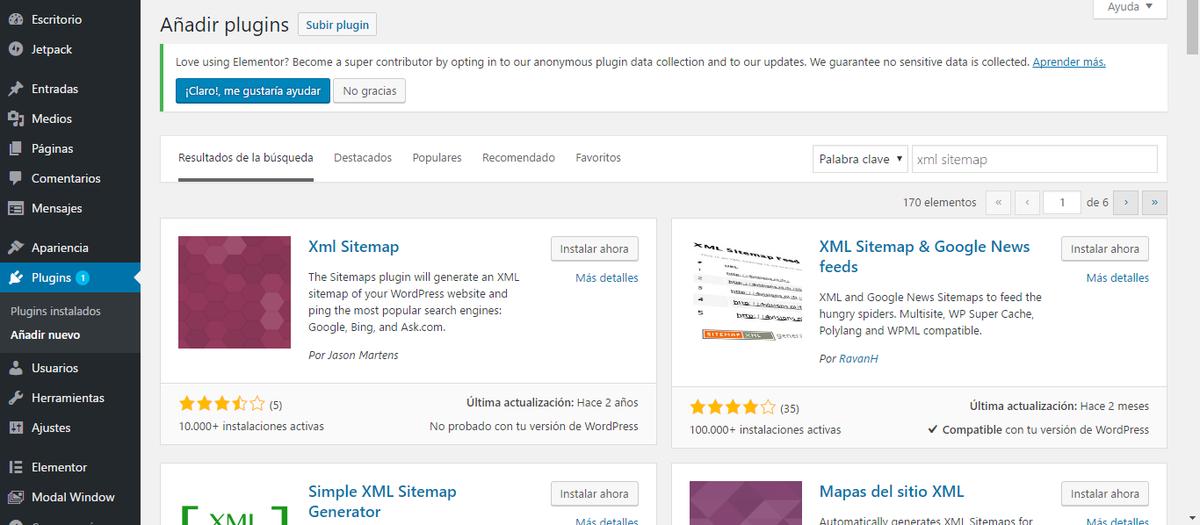Install the Xml Sitemap plugin now

[x=594, y=249]
